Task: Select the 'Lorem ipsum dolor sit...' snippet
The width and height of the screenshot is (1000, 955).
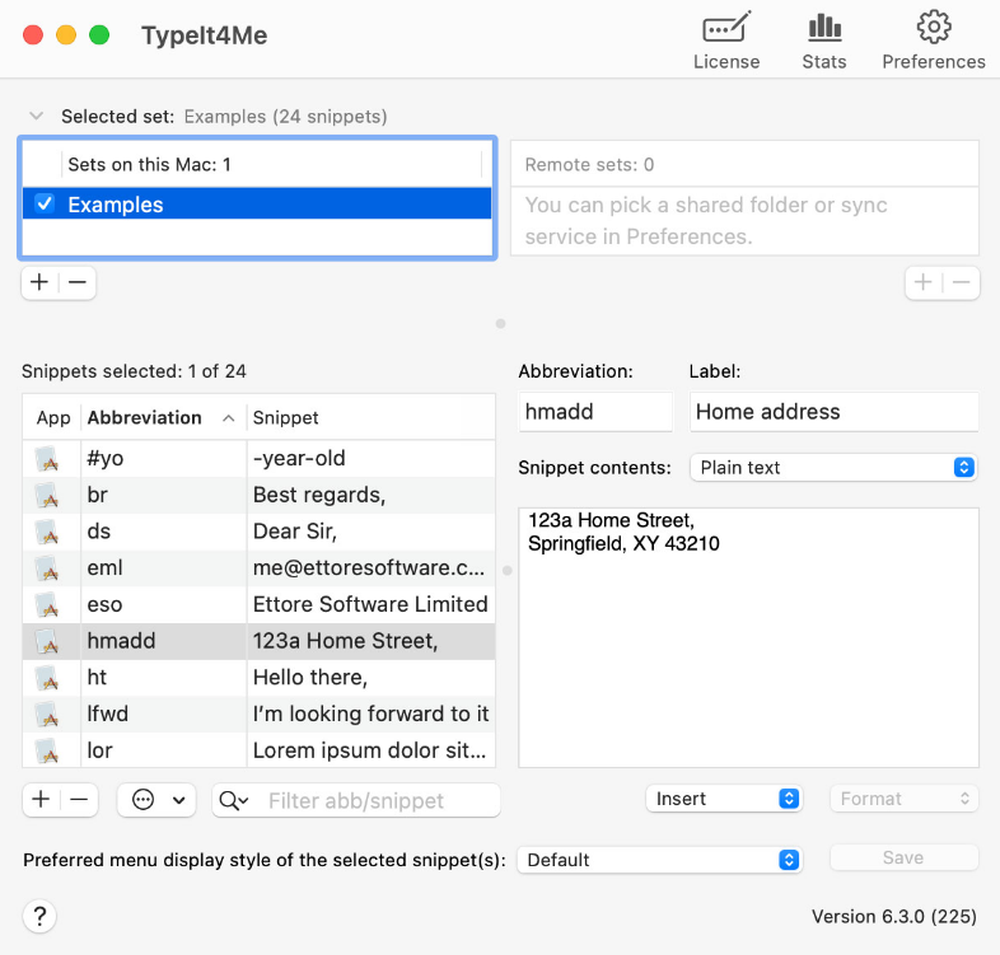Action: 371,750
